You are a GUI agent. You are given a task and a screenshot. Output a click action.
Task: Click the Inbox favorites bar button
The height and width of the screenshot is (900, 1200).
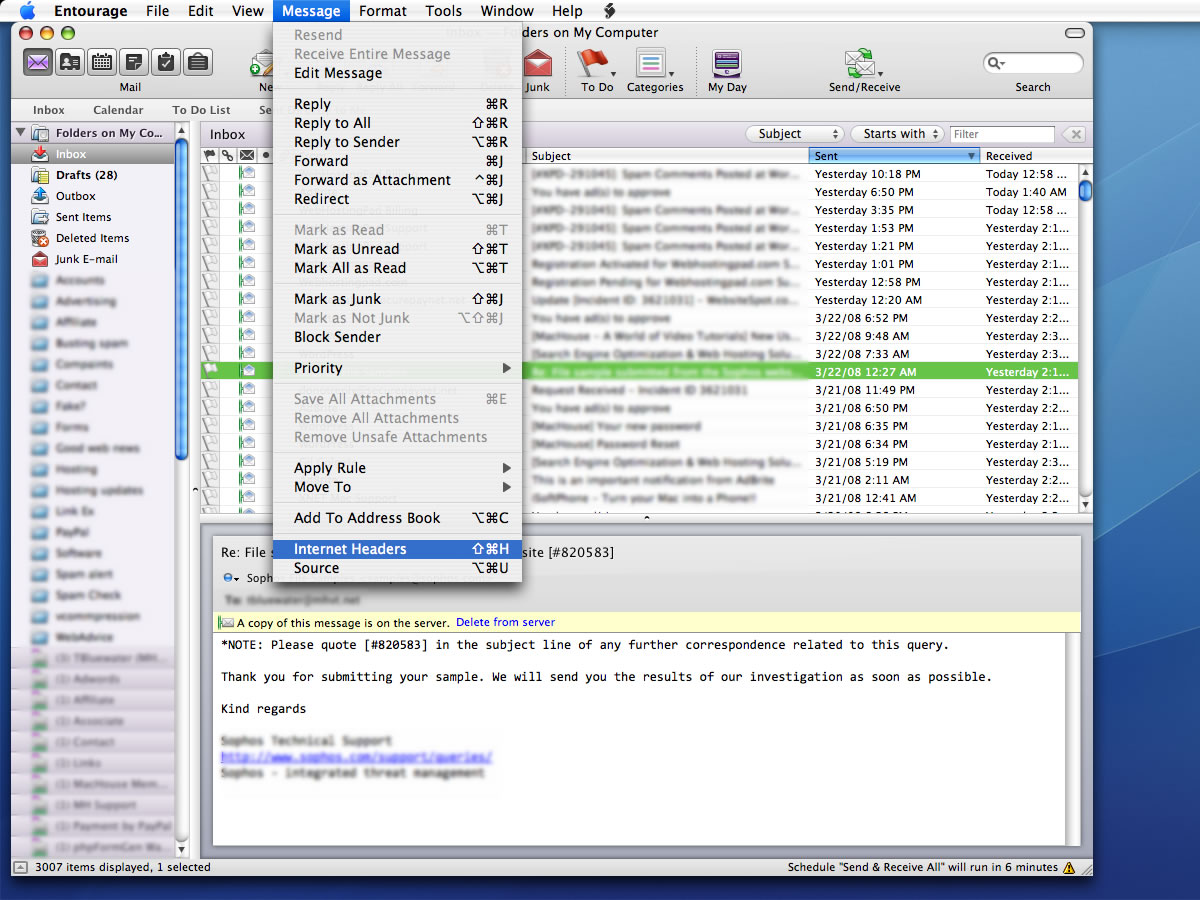click(49, 110)
